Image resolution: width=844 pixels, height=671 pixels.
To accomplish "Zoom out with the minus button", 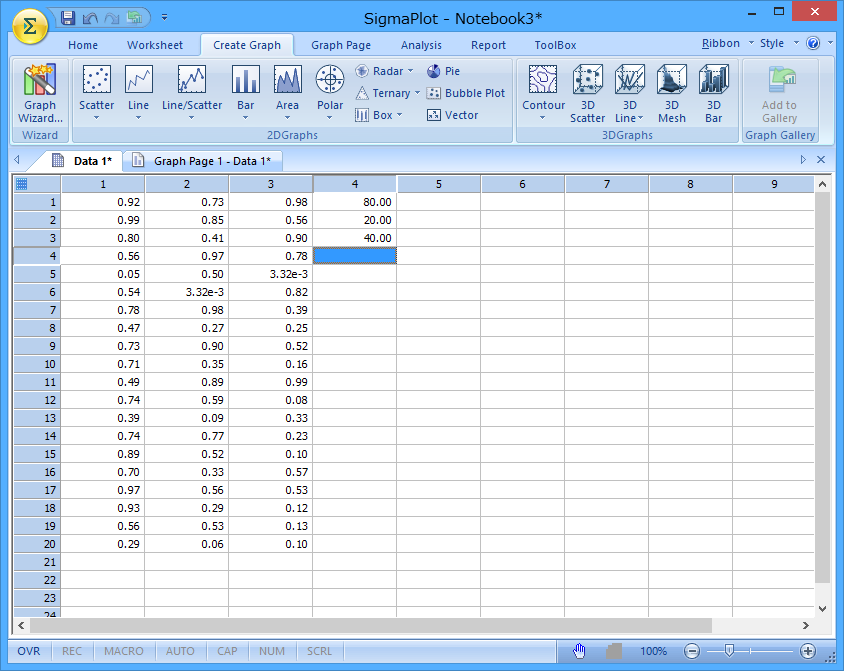I will (x=692, y=651).
